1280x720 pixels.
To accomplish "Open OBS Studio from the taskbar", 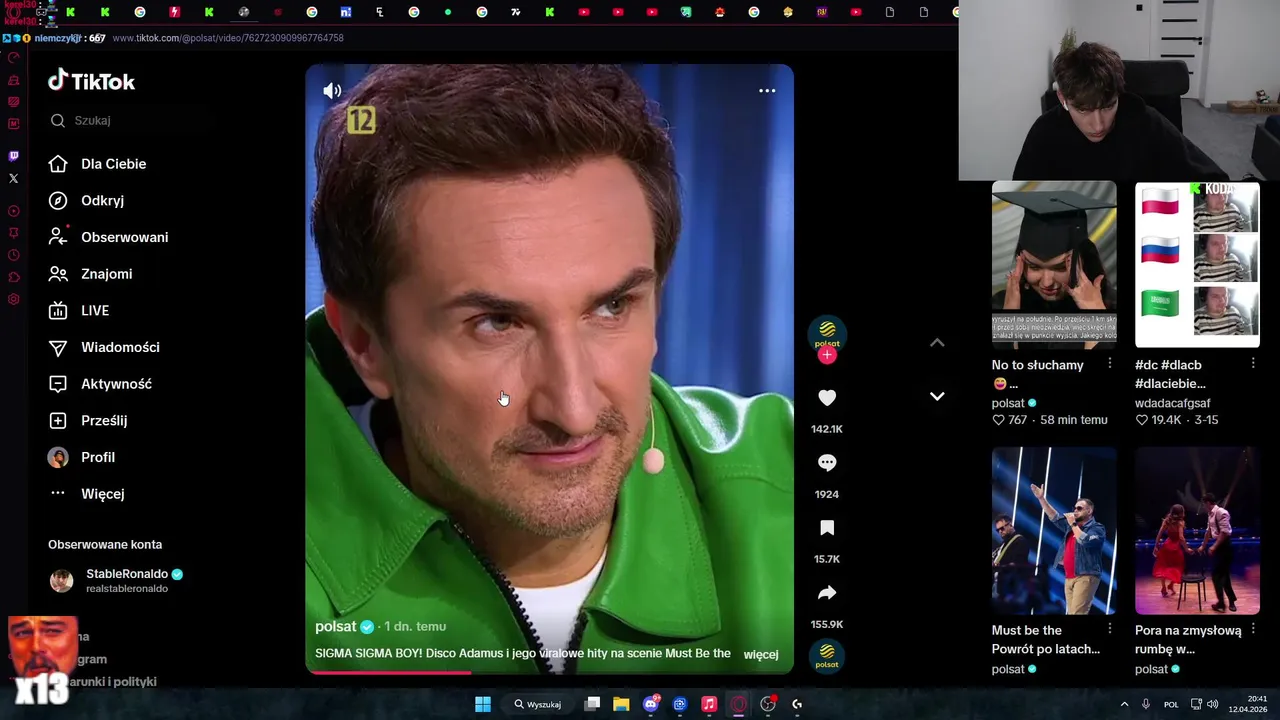I will tap(768, 704).
